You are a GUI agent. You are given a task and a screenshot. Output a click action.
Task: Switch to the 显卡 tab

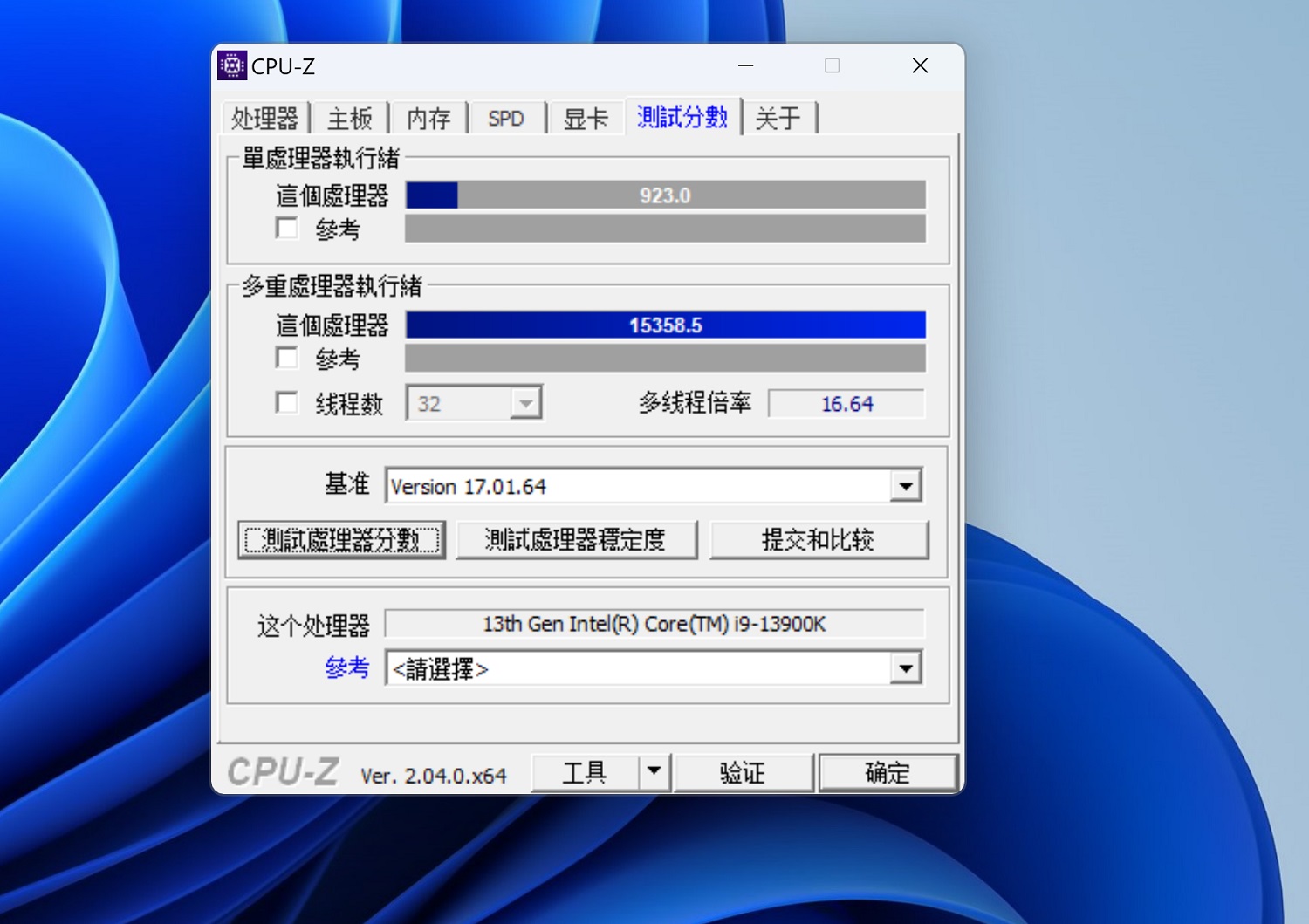pyautogui.click(x=585, y=118)
